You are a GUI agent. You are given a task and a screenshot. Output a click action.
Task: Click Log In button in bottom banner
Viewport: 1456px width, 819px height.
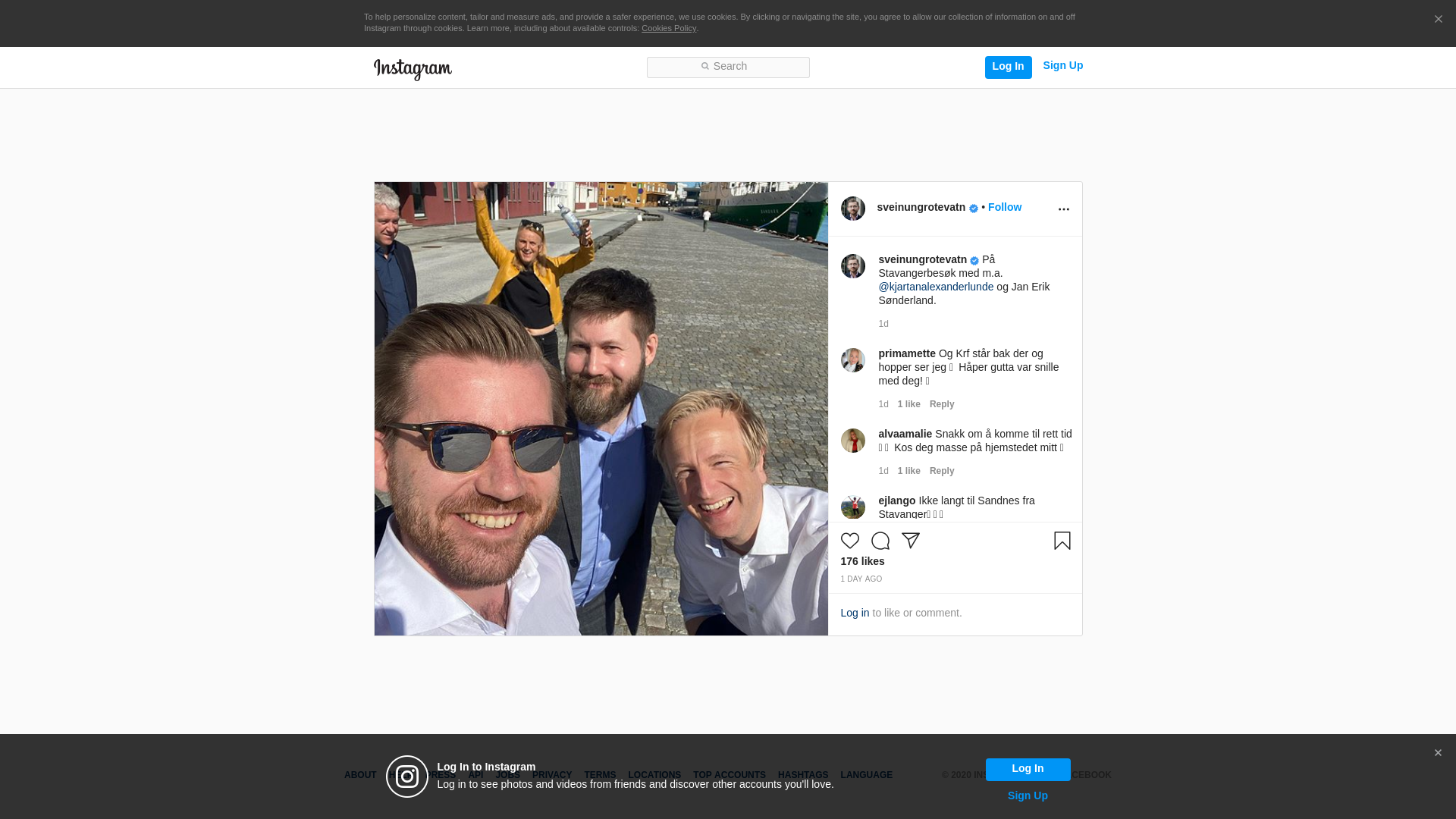(x=1028, y=770)
